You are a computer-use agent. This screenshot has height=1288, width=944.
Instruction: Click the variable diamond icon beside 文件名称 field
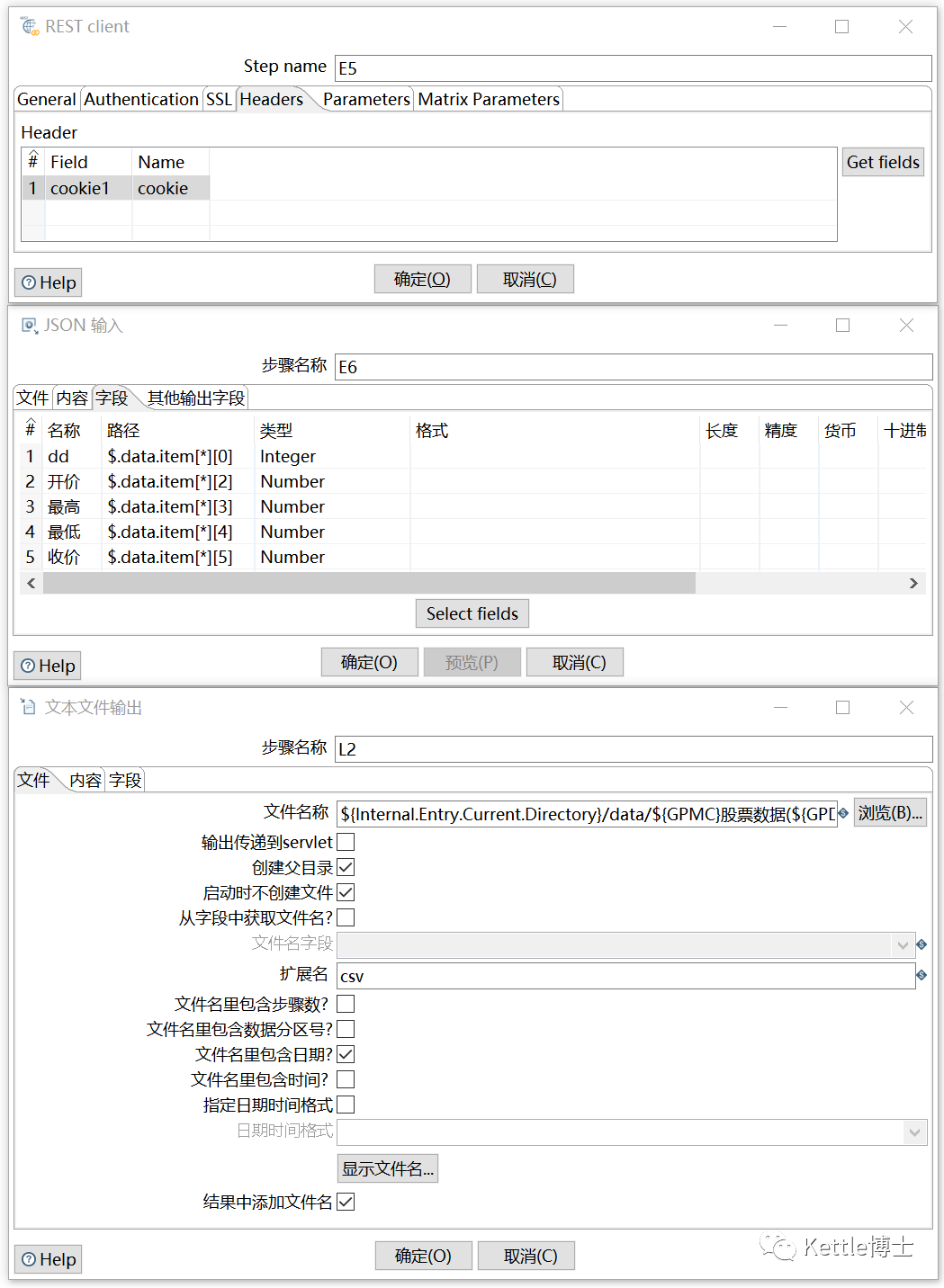pyautogui.click(x=843, y=813)
